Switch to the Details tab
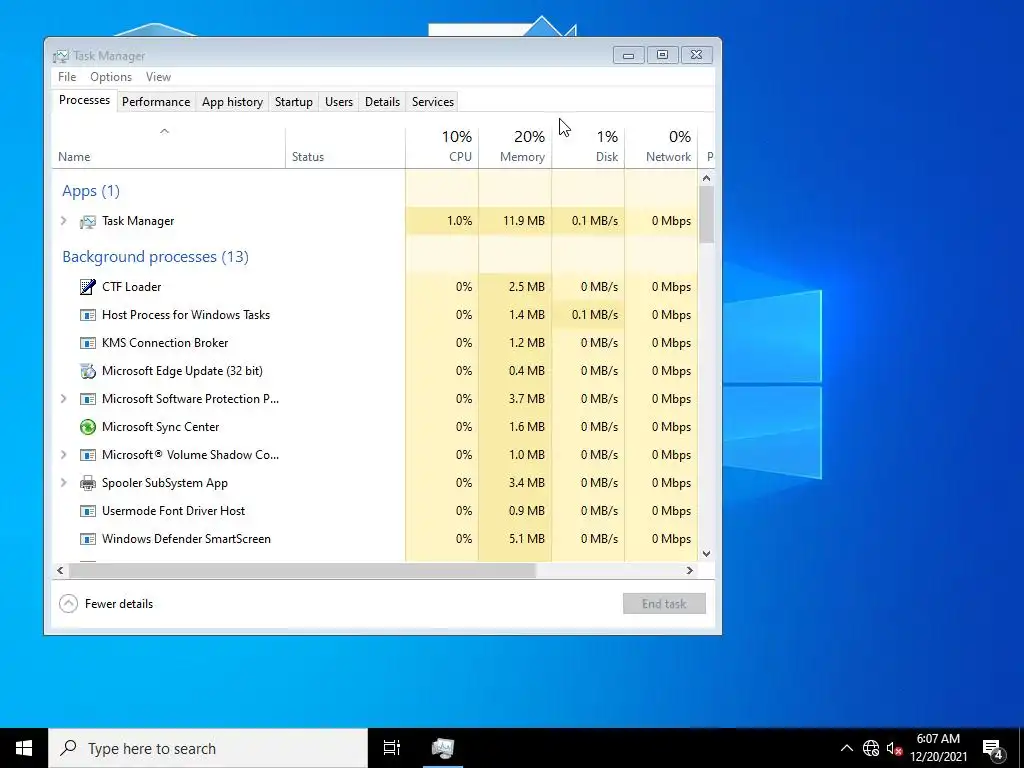Viewport: 1024px width, 768px height. (382, 102)
